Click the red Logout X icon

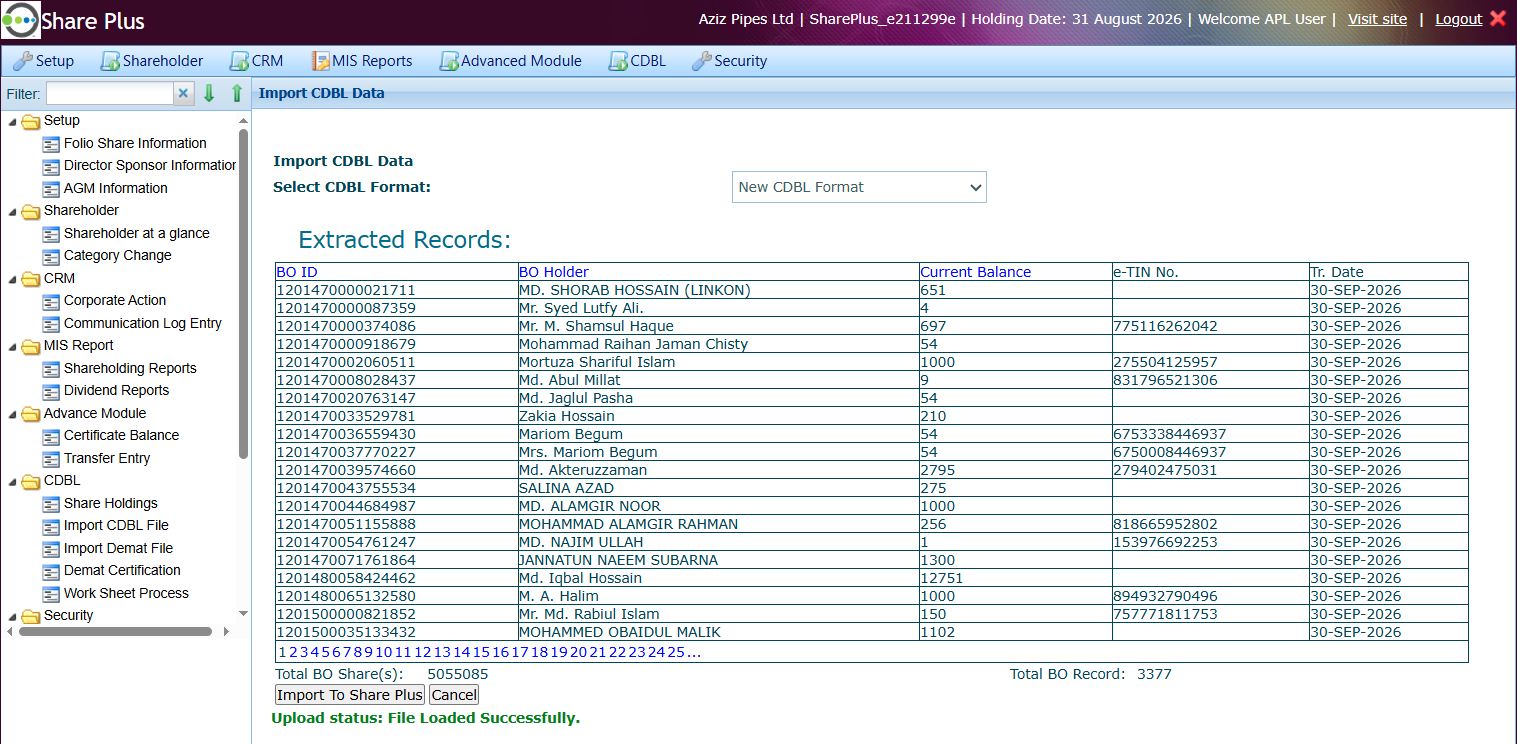[x=1497, y=18]
